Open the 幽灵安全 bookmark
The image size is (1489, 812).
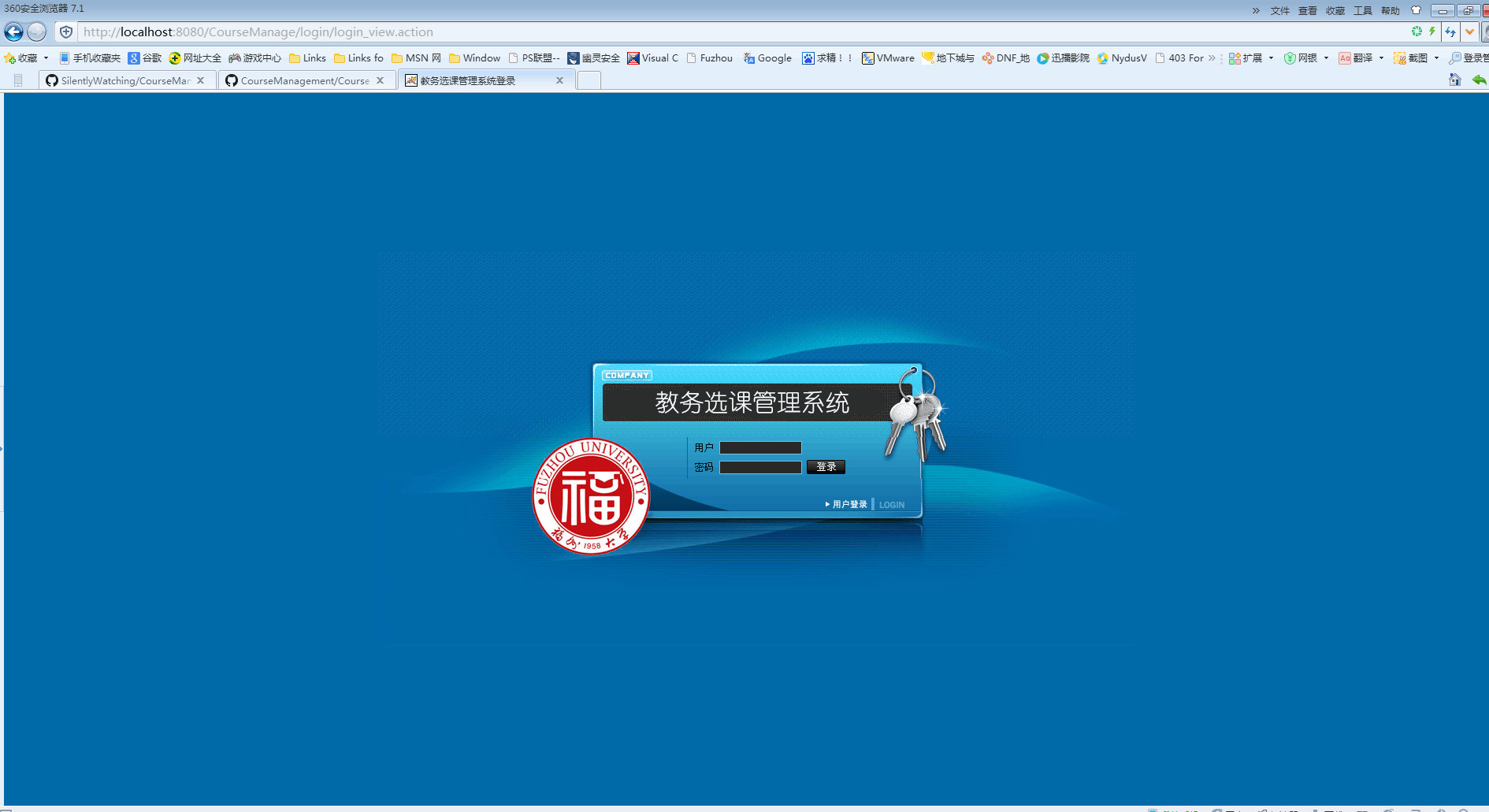pos(594,58)
